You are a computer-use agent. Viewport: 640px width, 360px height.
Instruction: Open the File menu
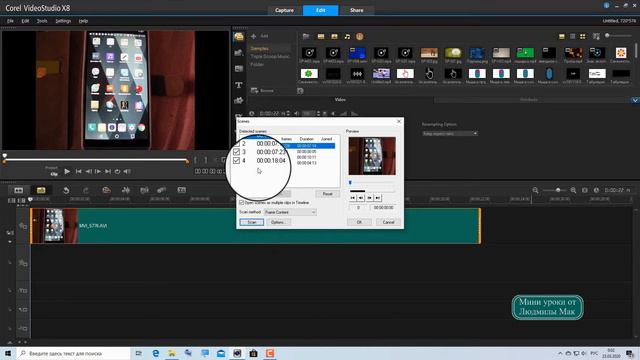point(10,21)
